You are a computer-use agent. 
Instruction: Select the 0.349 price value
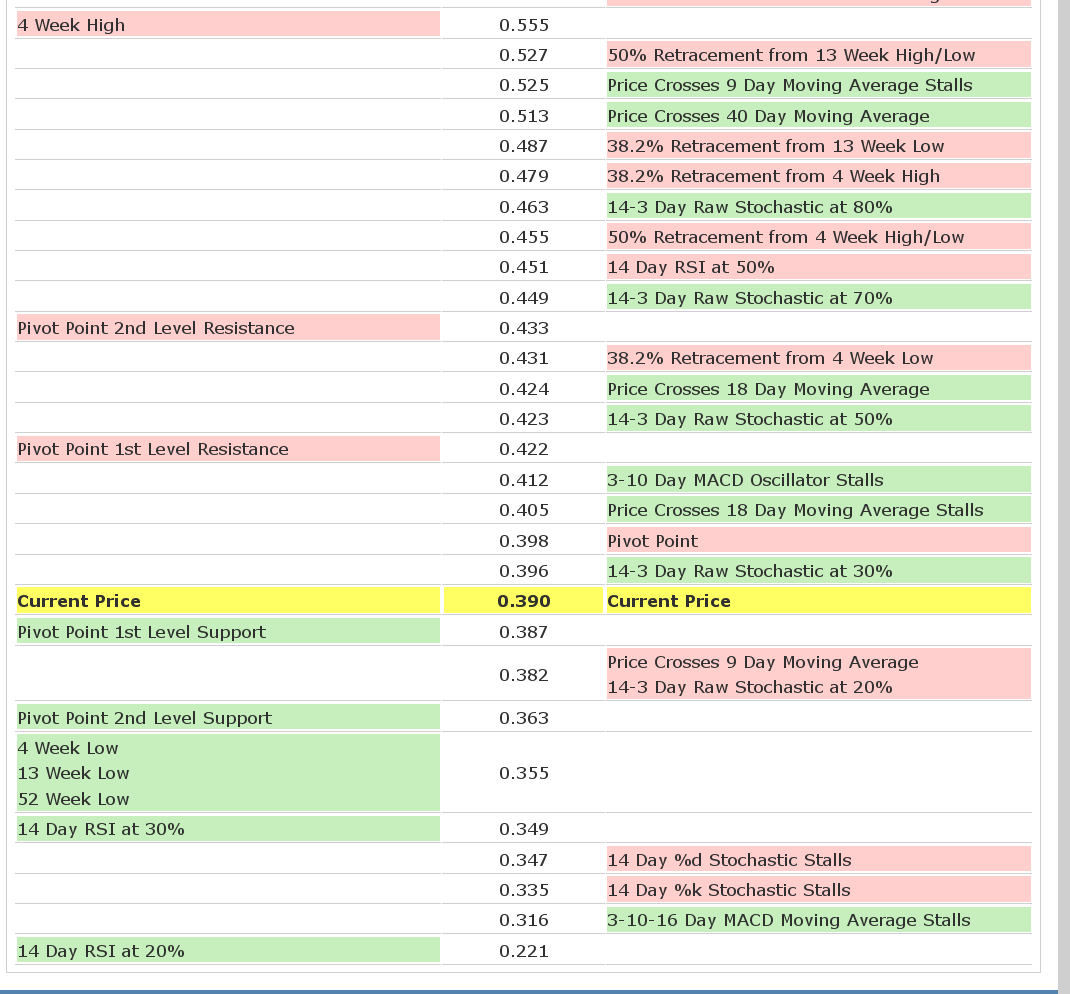click(523, 829)
